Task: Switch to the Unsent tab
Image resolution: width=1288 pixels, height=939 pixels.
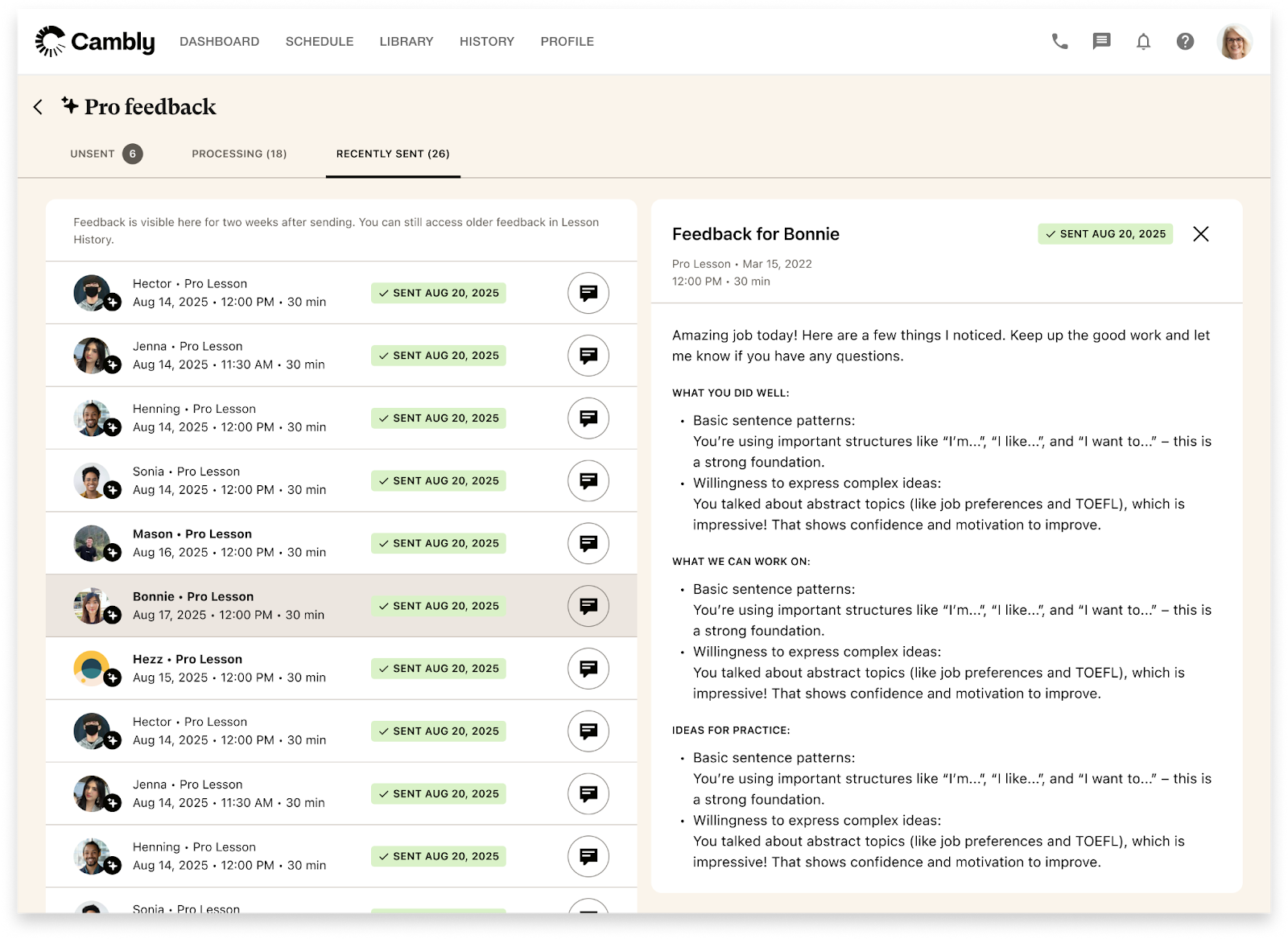Action: coord(105,154)
